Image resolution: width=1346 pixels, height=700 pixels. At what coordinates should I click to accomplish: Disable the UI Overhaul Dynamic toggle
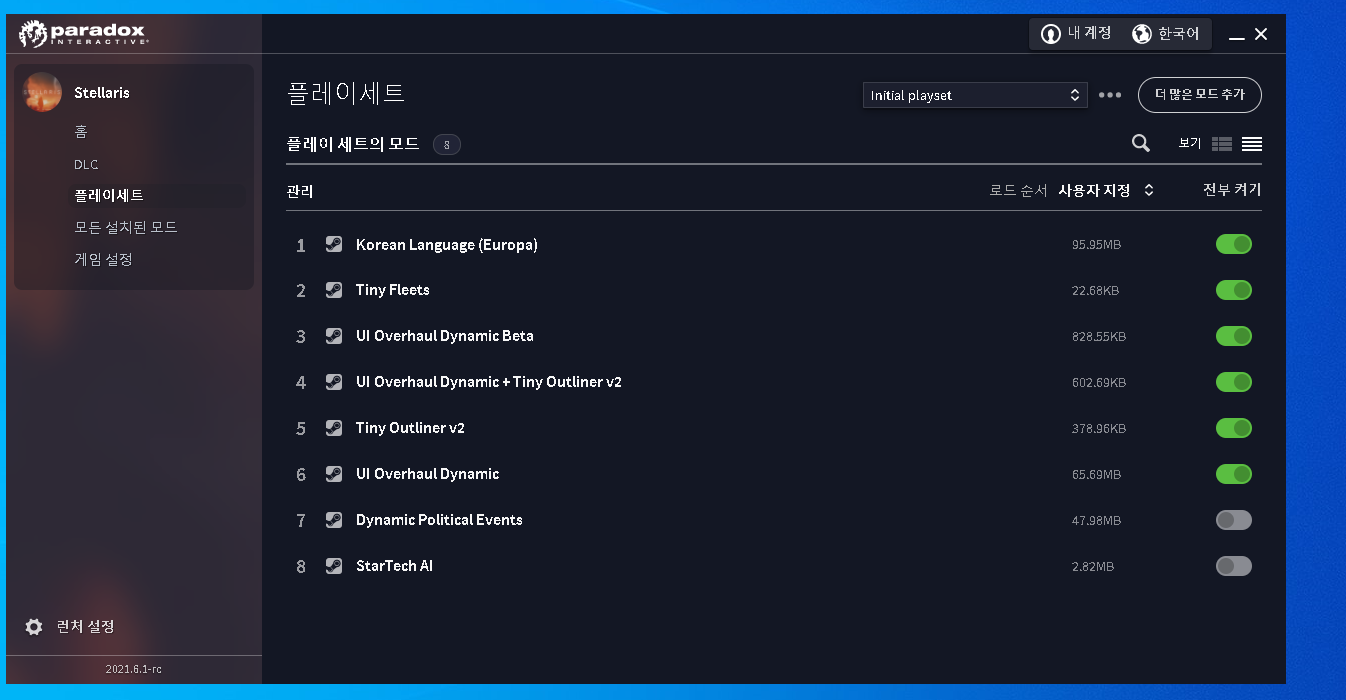1234,474
